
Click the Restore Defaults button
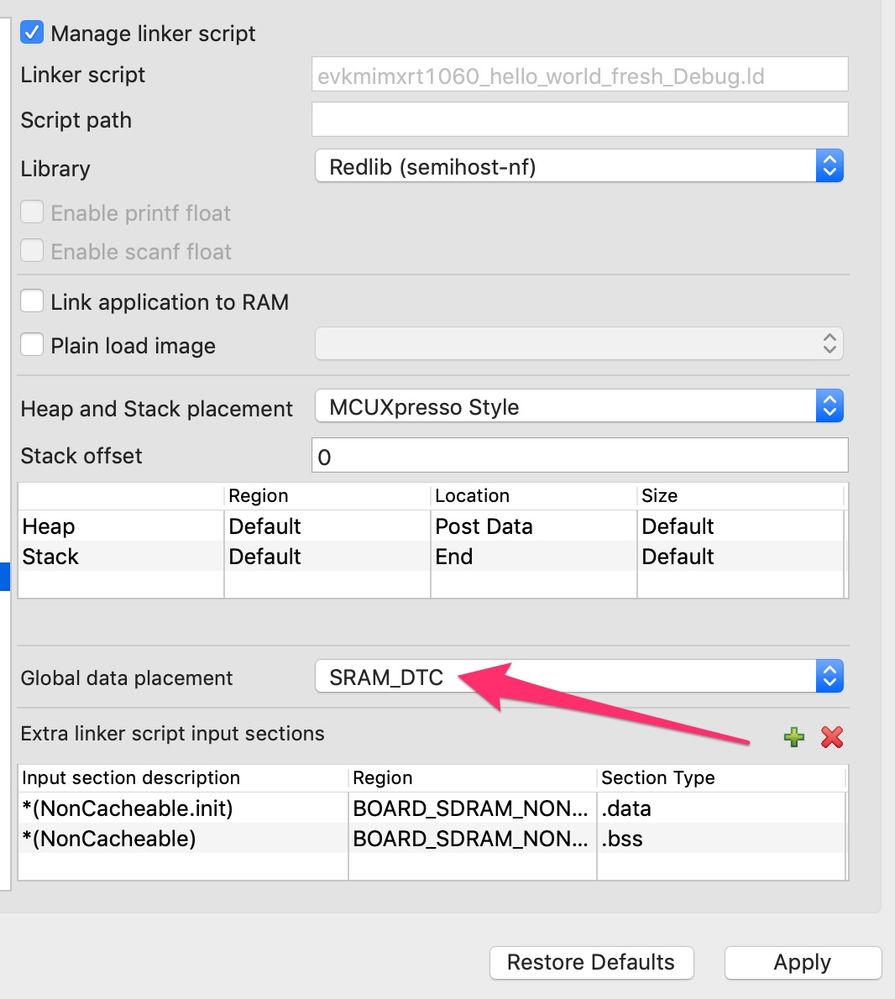[591, 962]
